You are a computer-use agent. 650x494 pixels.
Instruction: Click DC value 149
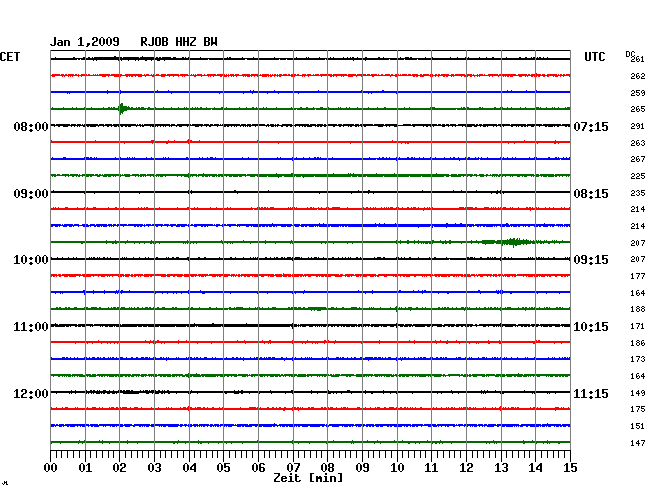click(x=638, y=393)
